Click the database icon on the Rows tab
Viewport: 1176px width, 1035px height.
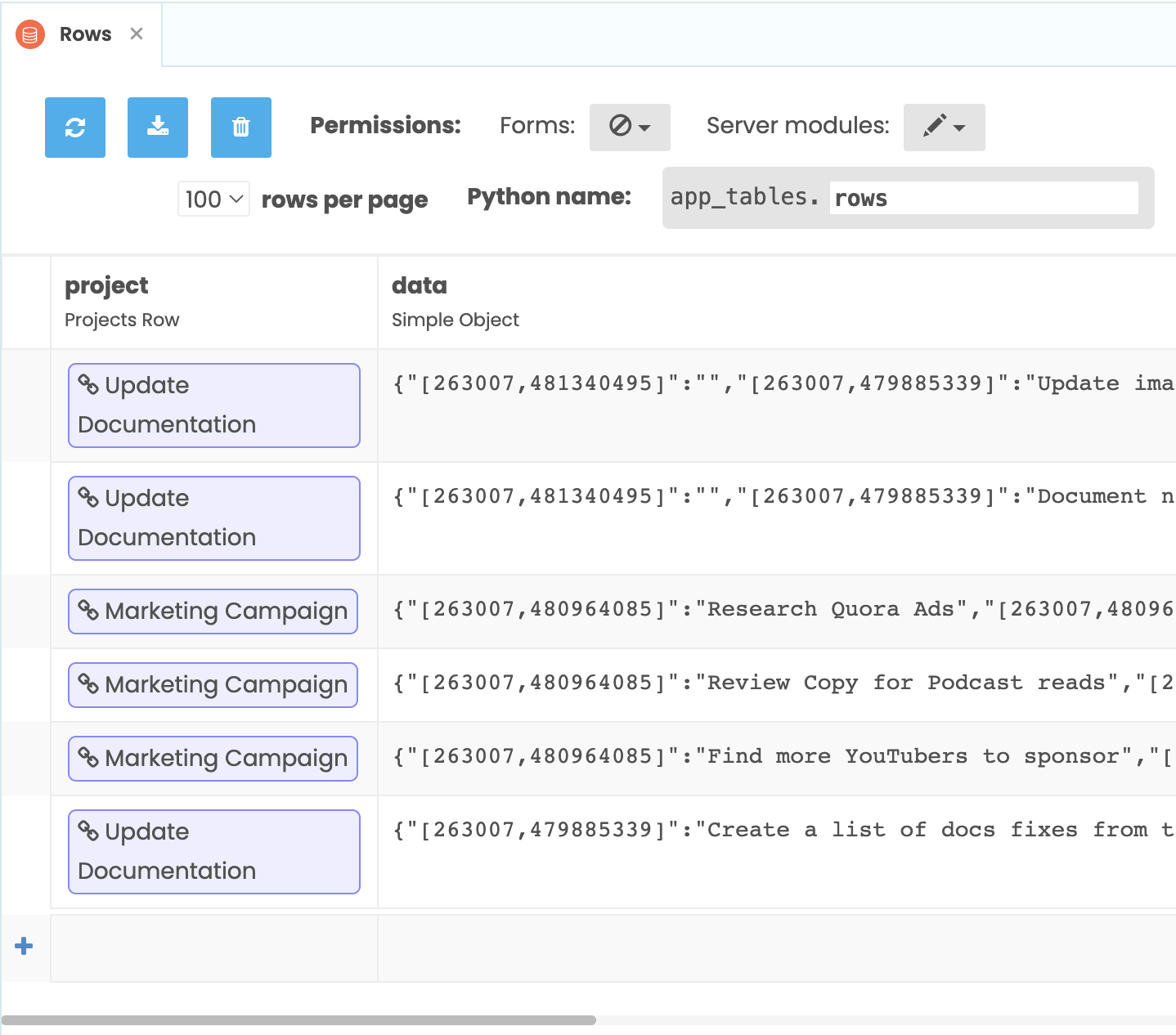pos(29,34)
